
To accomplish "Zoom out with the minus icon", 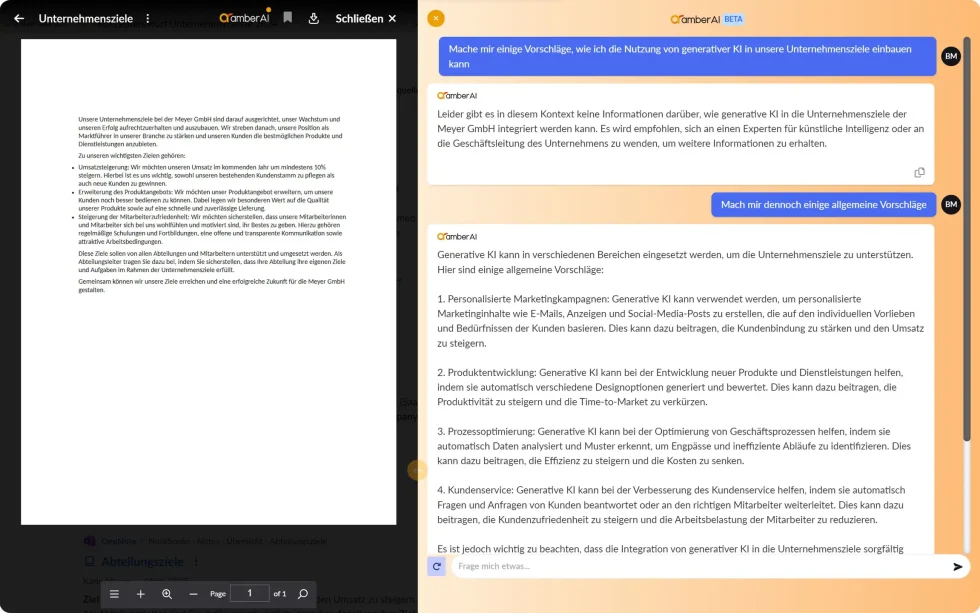I will click(x=193, y=594).
